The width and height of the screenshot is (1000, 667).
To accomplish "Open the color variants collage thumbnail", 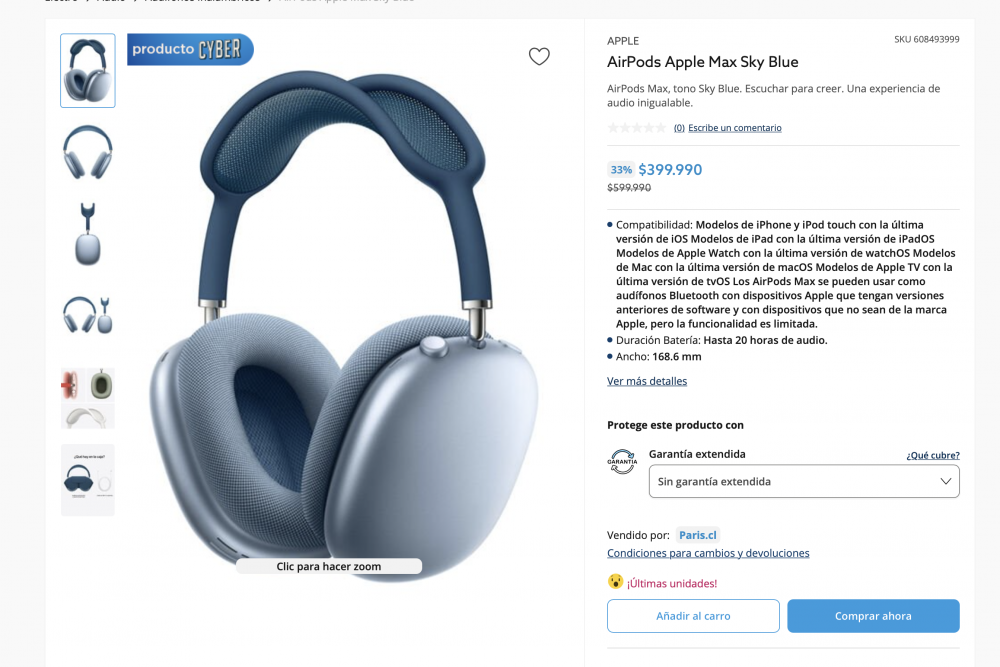I will [88, 398].
